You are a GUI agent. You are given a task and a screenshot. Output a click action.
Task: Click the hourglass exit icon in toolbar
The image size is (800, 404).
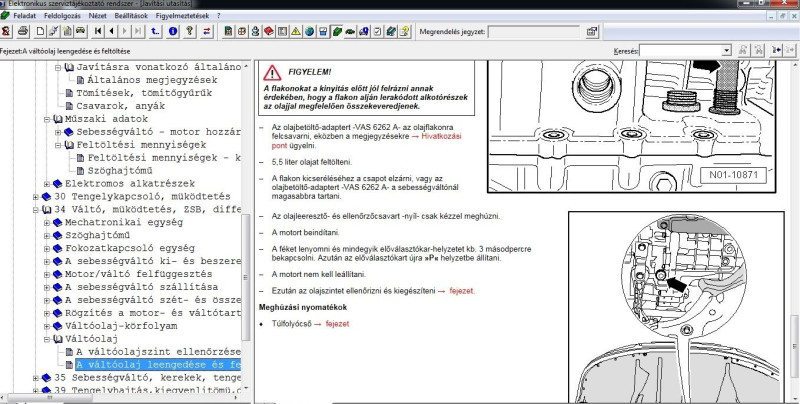click(x=6, y=32)
